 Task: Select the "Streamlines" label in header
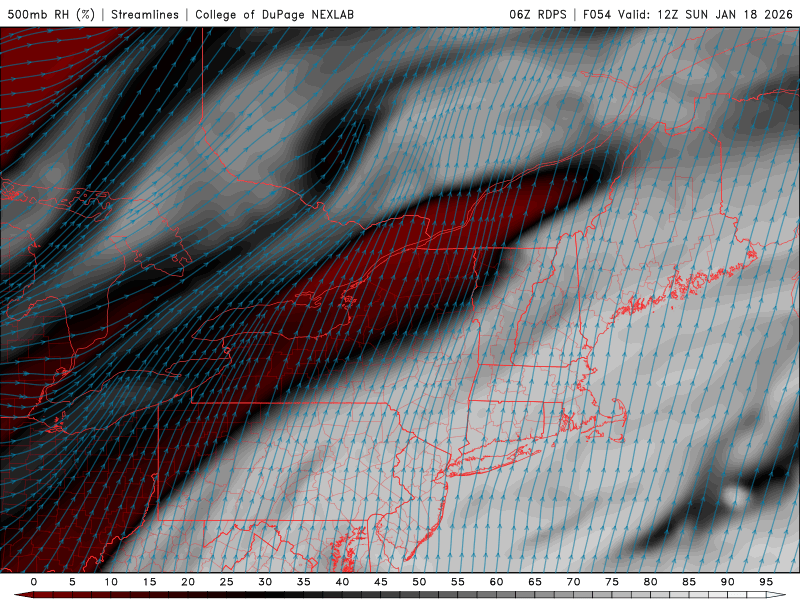145,15
